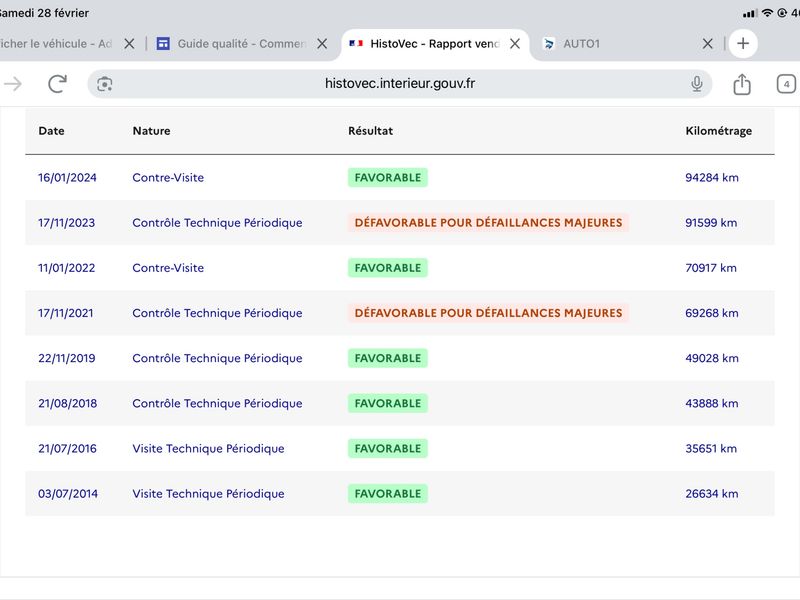Image resolution: width=800 pixels, height=600 pixels.
Task: Click the Kilométrage column header
Action: tap(718, 131)
